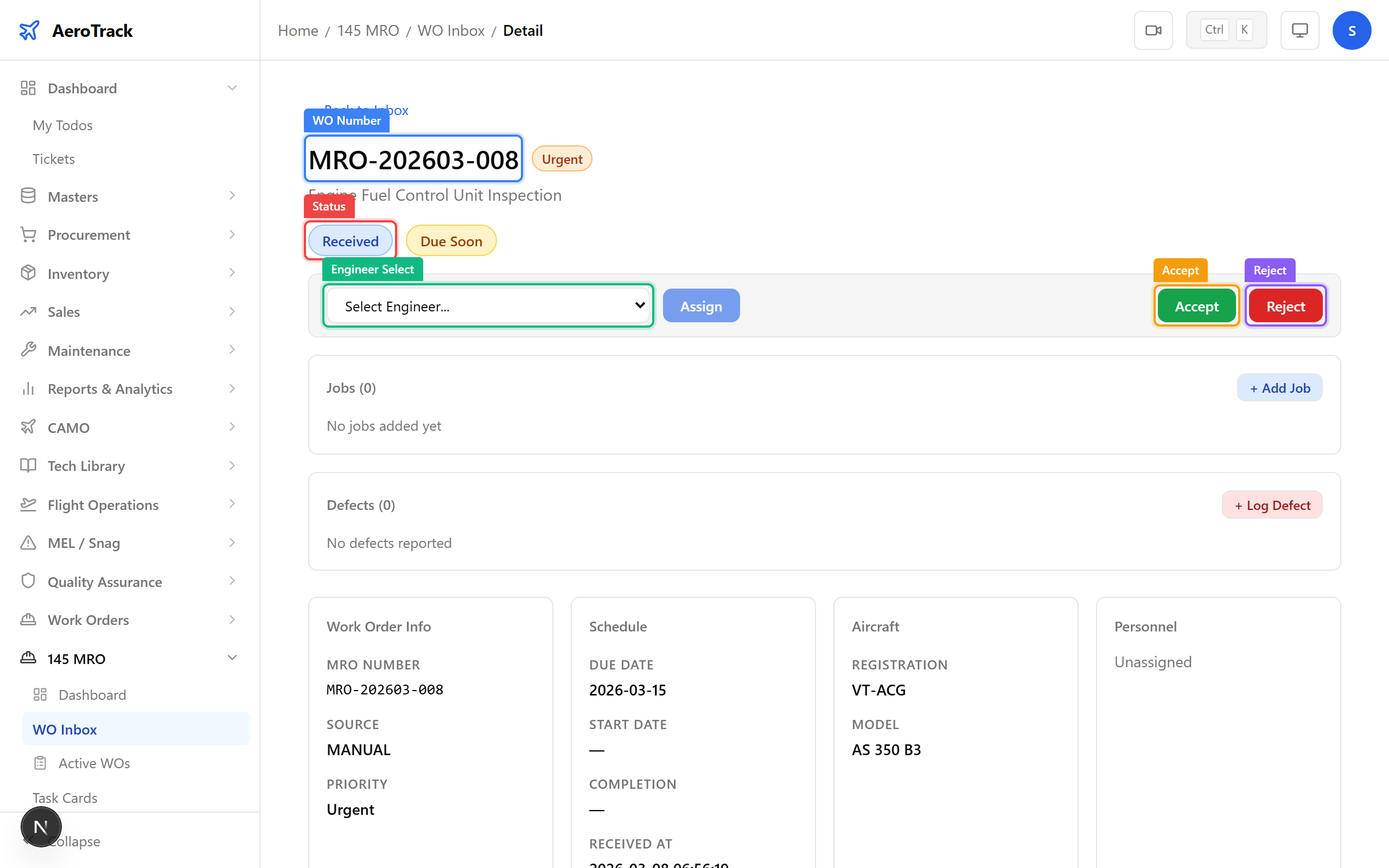Image resolution: width=1389 pixels, height=868 pixels.
Task: Expand the Flight Operations submenu
Action: pos(232,504)
